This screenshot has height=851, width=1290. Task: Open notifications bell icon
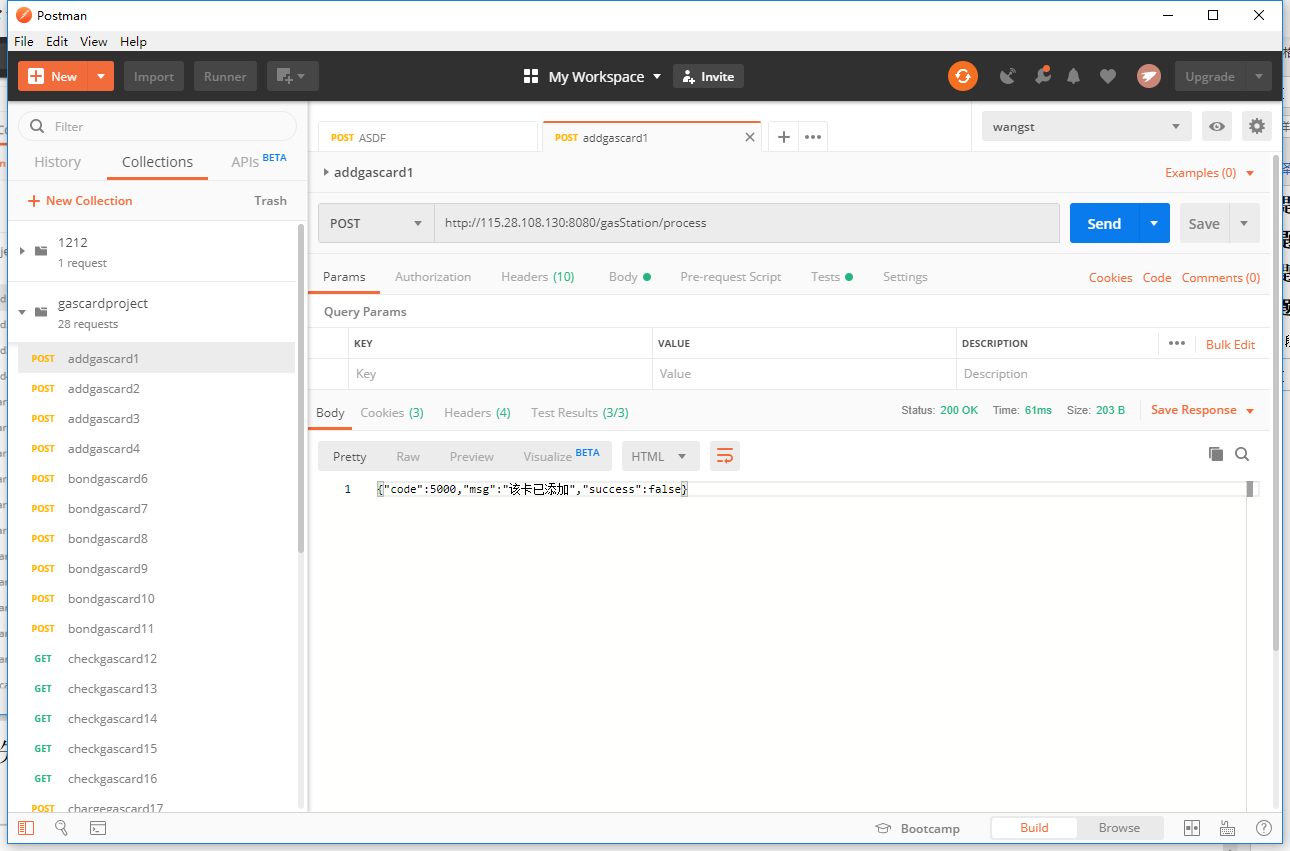point(1074,76)
